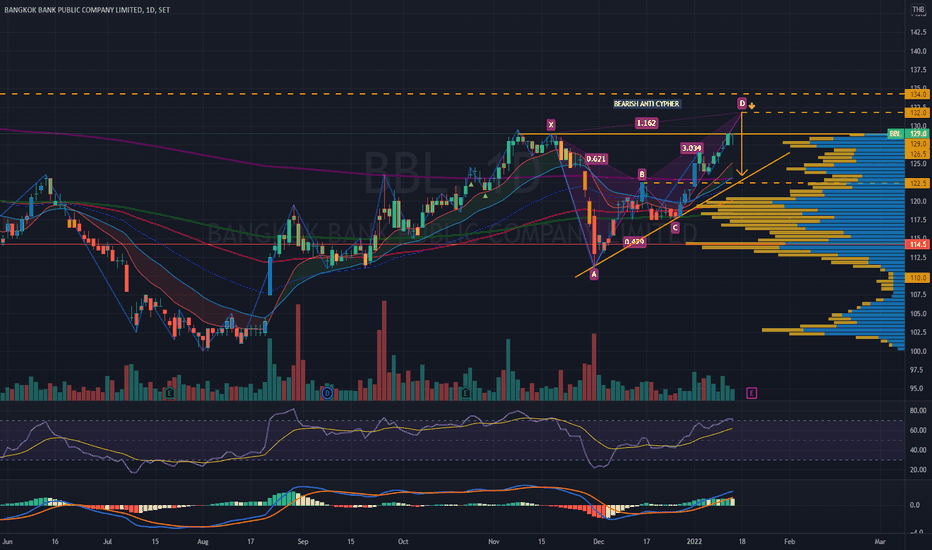Select pattern point label B
The height and width of the screenshot is (550, 932).
pyautogui.click(x=642, y=174)
